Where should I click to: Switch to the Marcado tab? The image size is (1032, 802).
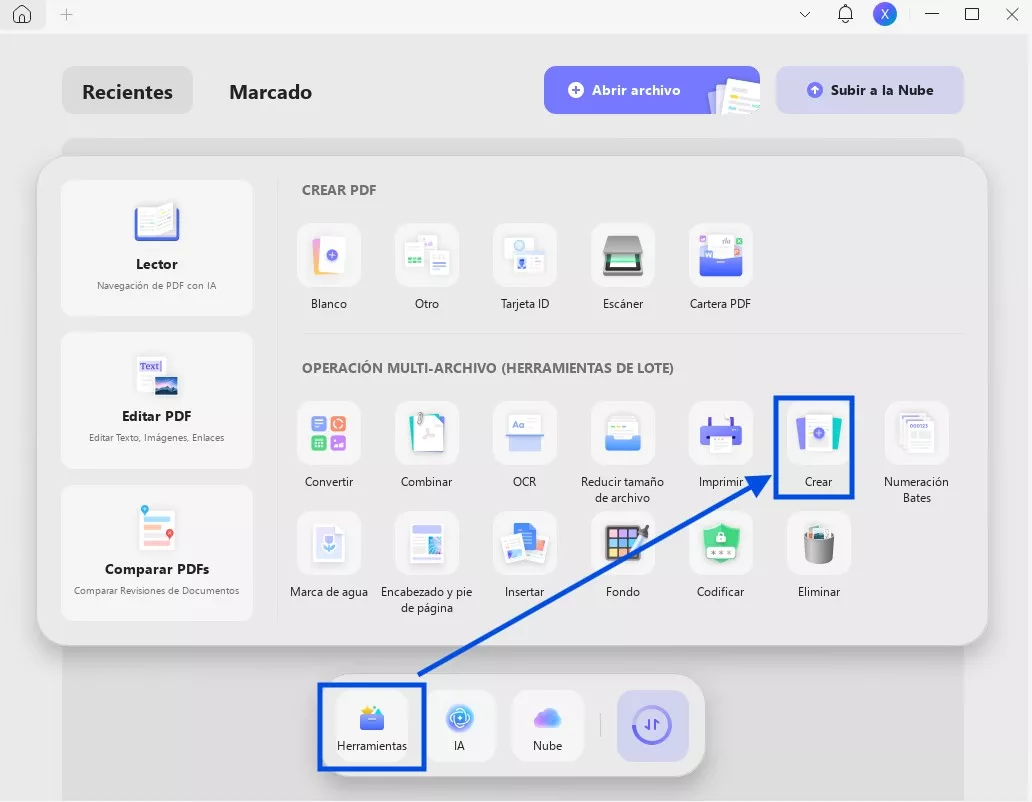tap(271, 91)
